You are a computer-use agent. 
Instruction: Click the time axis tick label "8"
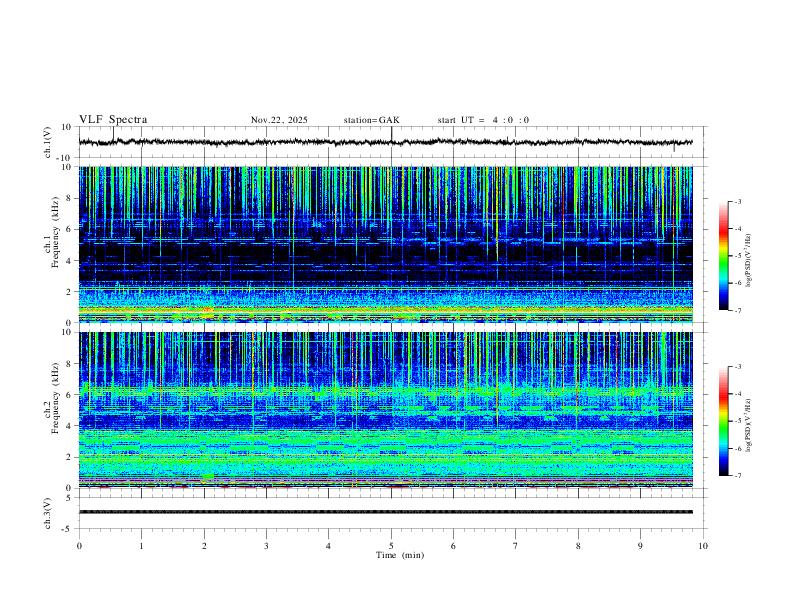pos(578,546)
